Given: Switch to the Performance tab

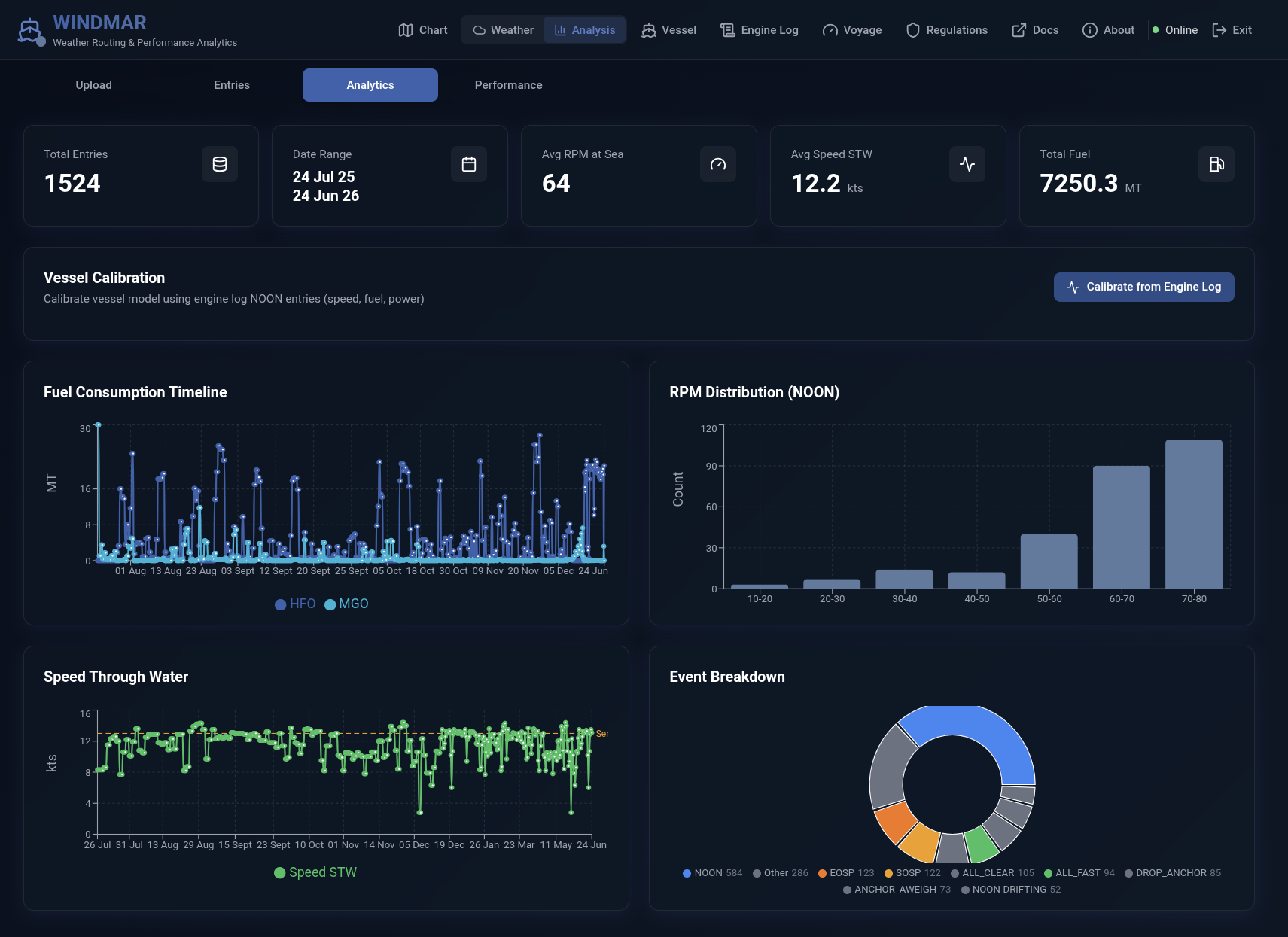Looking at the screenshot, I should point(508,85).
